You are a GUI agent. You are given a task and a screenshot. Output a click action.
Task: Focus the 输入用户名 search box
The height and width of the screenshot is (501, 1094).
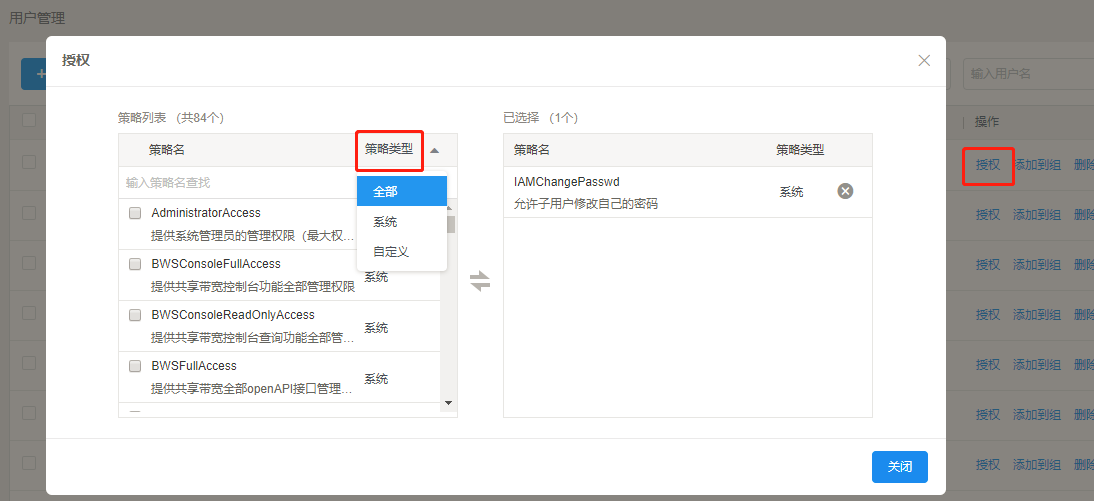[x=1026, y=73]
